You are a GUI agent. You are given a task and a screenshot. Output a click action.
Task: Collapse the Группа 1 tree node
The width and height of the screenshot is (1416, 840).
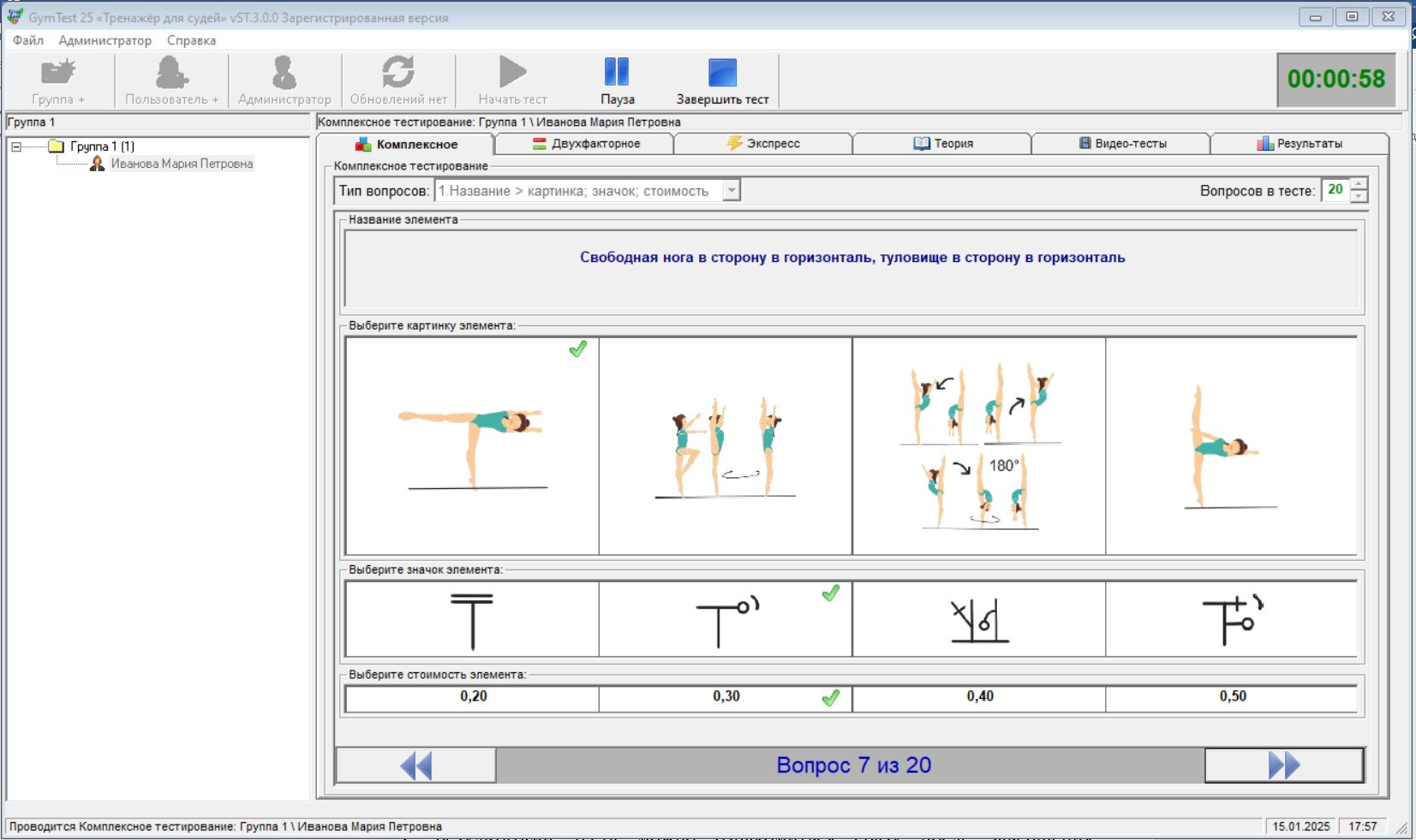[x=16, y=146]
